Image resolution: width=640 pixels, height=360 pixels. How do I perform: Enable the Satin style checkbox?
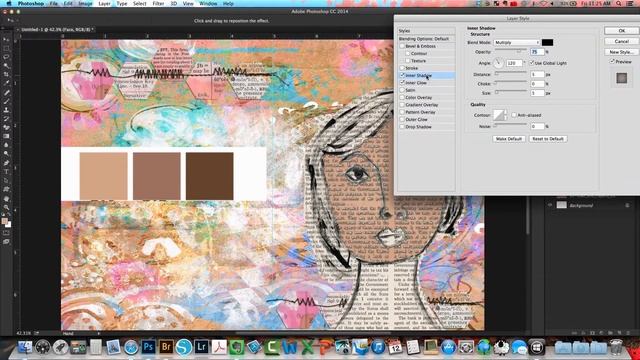[x=402, y=90]
